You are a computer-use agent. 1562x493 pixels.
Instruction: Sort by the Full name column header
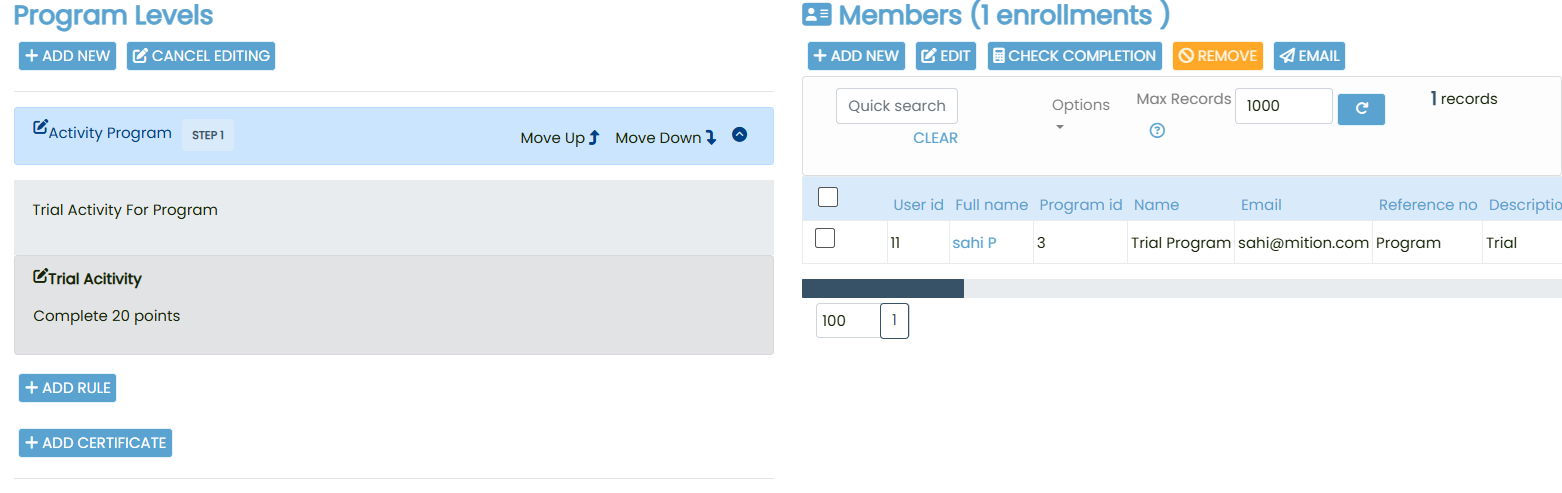click(991, 205)
